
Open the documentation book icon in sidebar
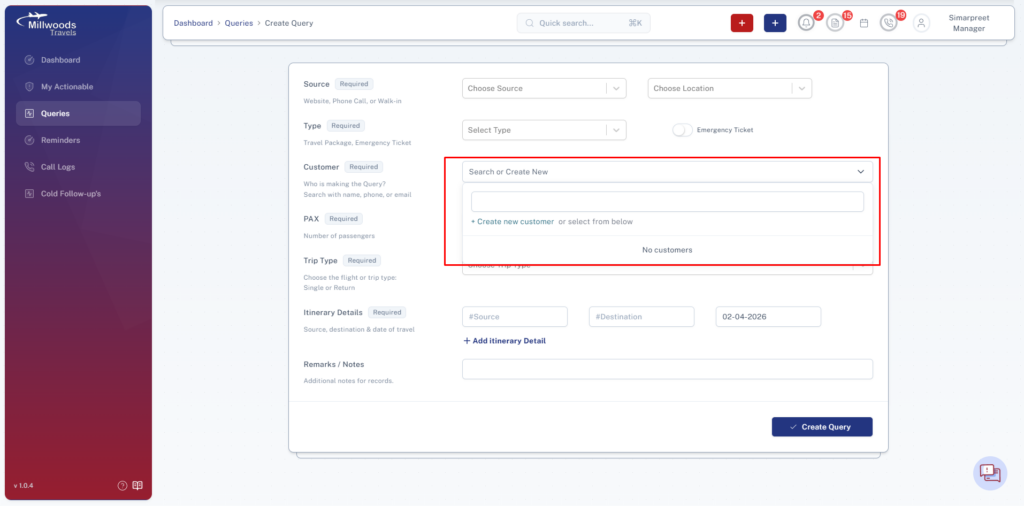[138, 486]
